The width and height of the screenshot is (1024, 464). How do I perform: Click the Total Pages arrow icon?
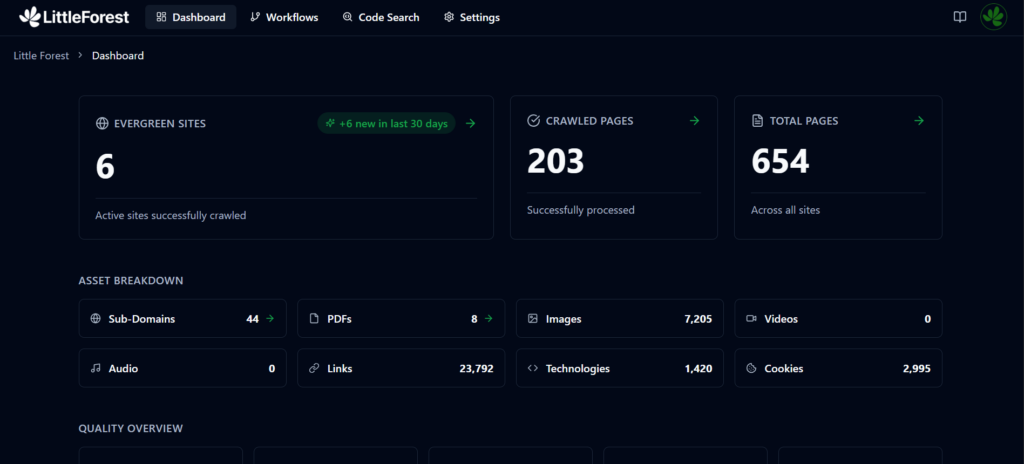click(919, 121)
